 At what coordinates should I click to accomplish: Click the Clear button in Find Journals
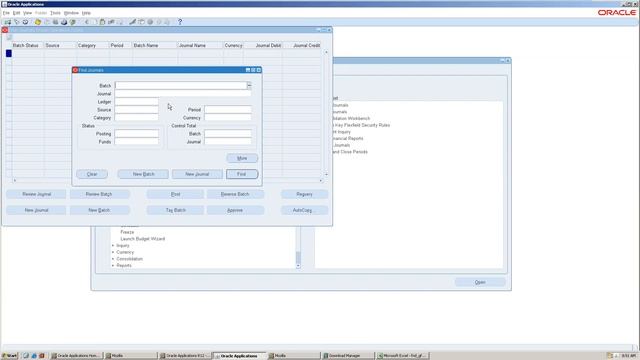[x=92, y=174]
